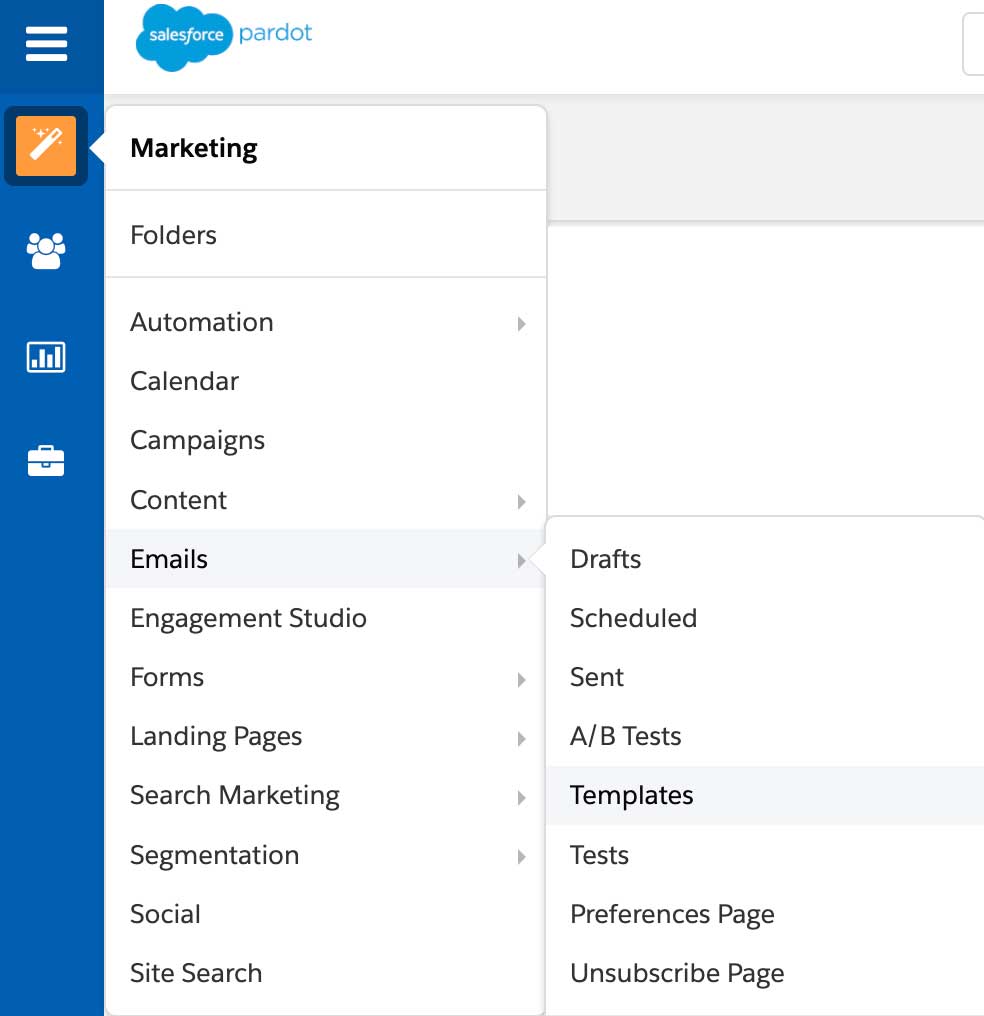Select Scheduled emails
The width and height of the screenshot is (984, 1016).
point(633,618)
